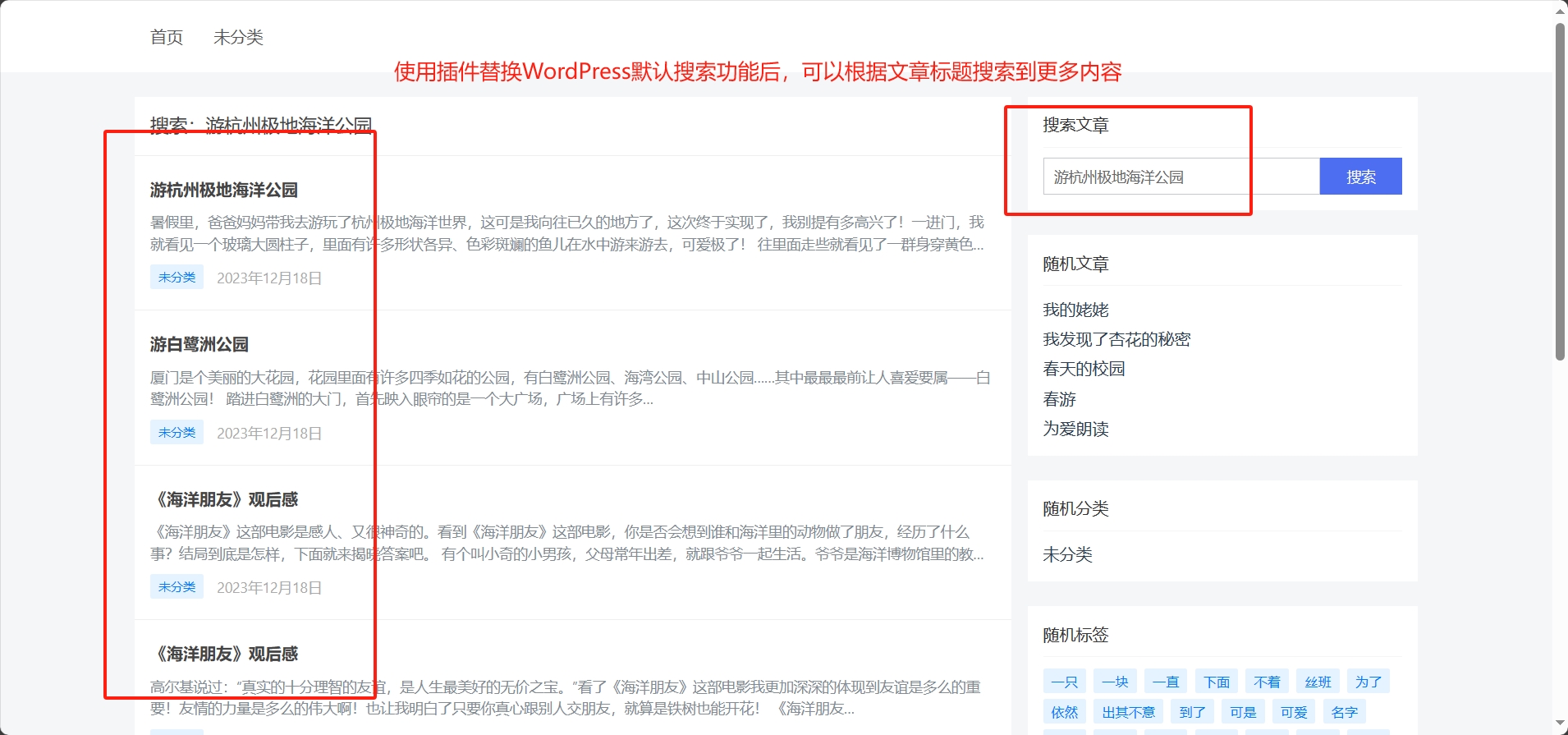Click the blue 搜索 button

[x=1359, y=177]
